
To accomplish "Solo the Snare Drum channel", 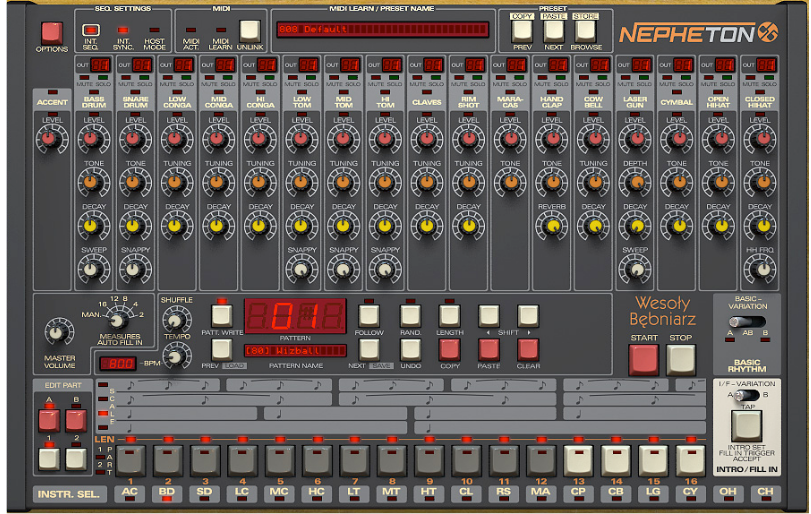I will tap(144, 78).
